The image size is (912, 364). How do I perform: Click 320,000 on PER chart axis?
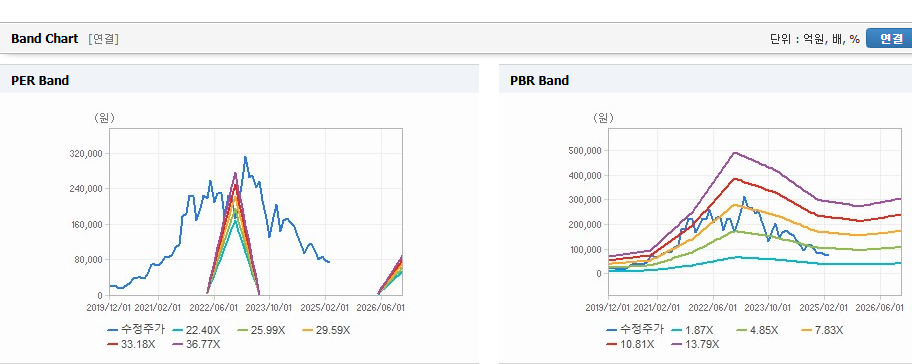pos(86,154)
